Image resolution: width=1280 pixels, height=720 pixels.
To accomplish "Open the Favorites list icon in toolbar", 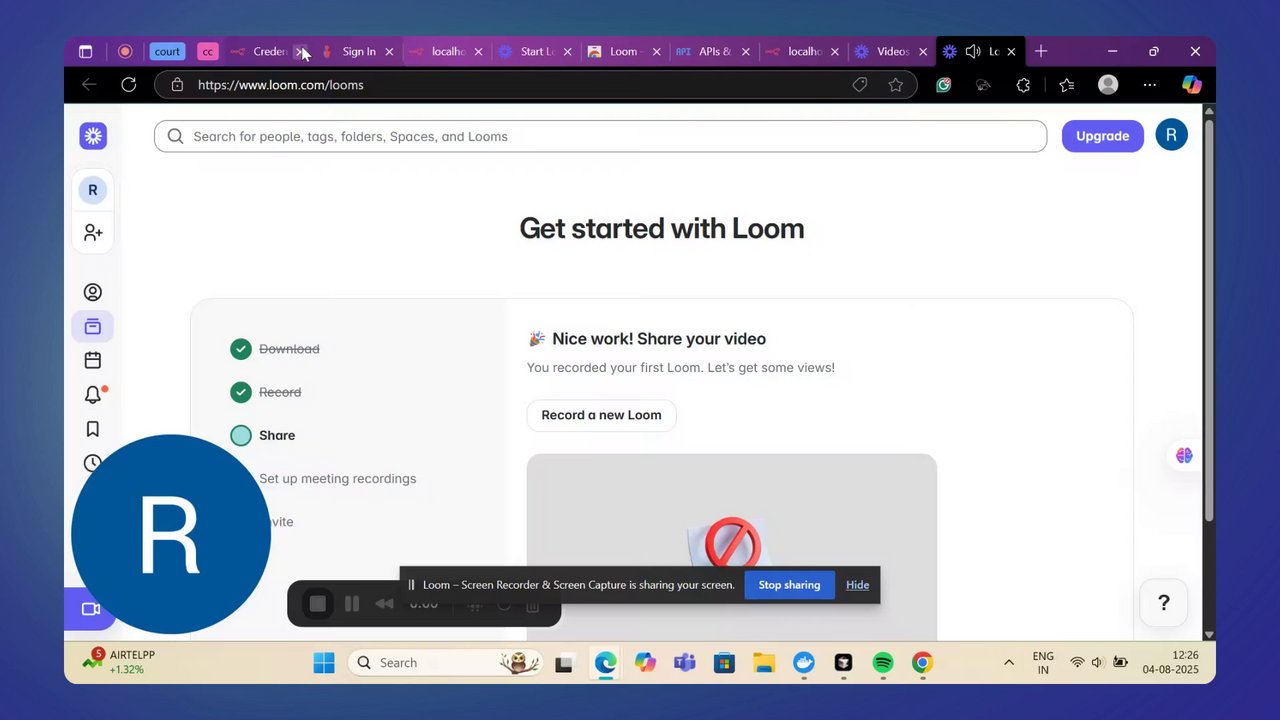I will (x=1067, y=85).
